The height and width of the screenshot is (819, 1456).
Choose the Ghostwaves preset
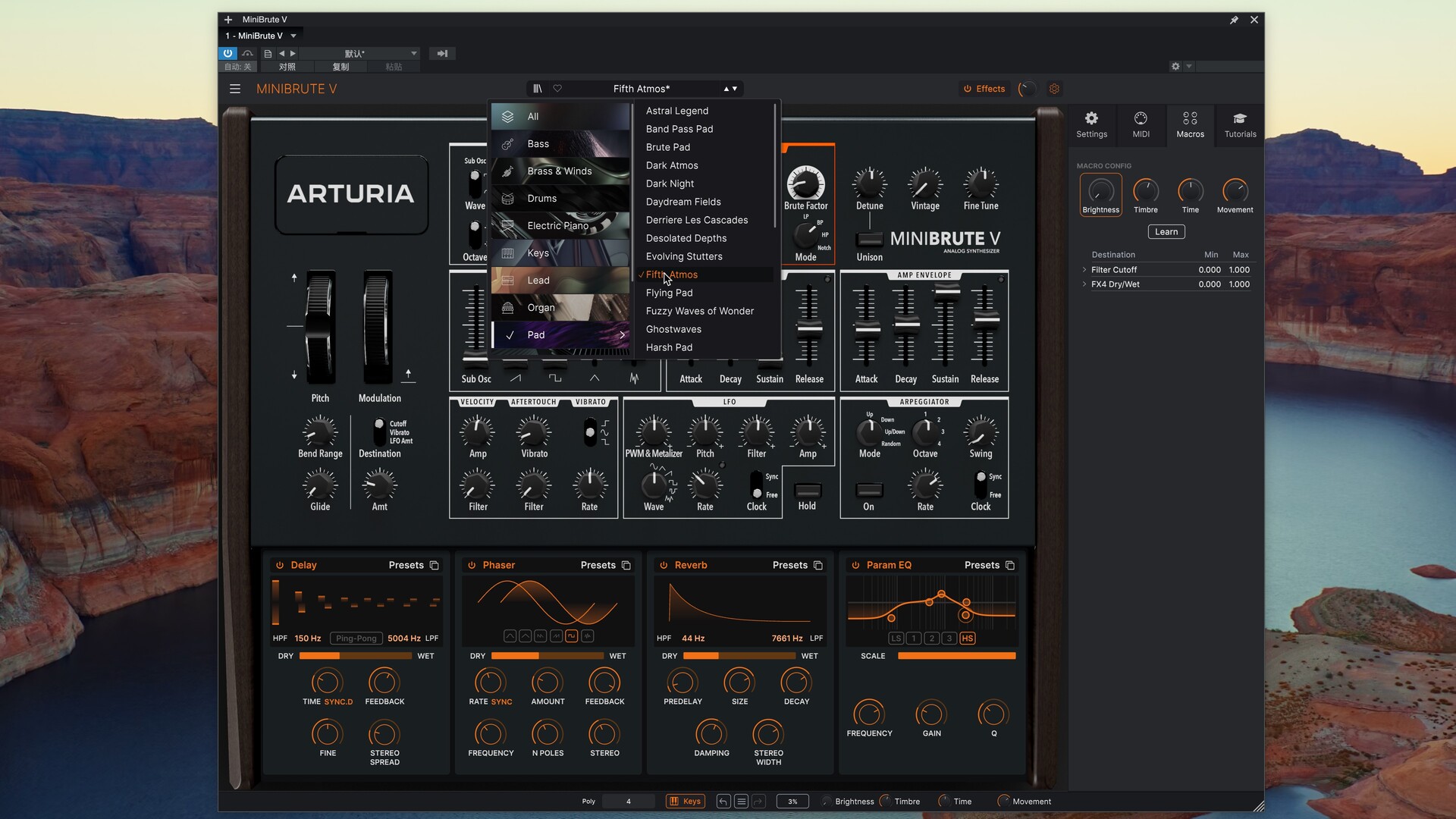pos(673,329)
